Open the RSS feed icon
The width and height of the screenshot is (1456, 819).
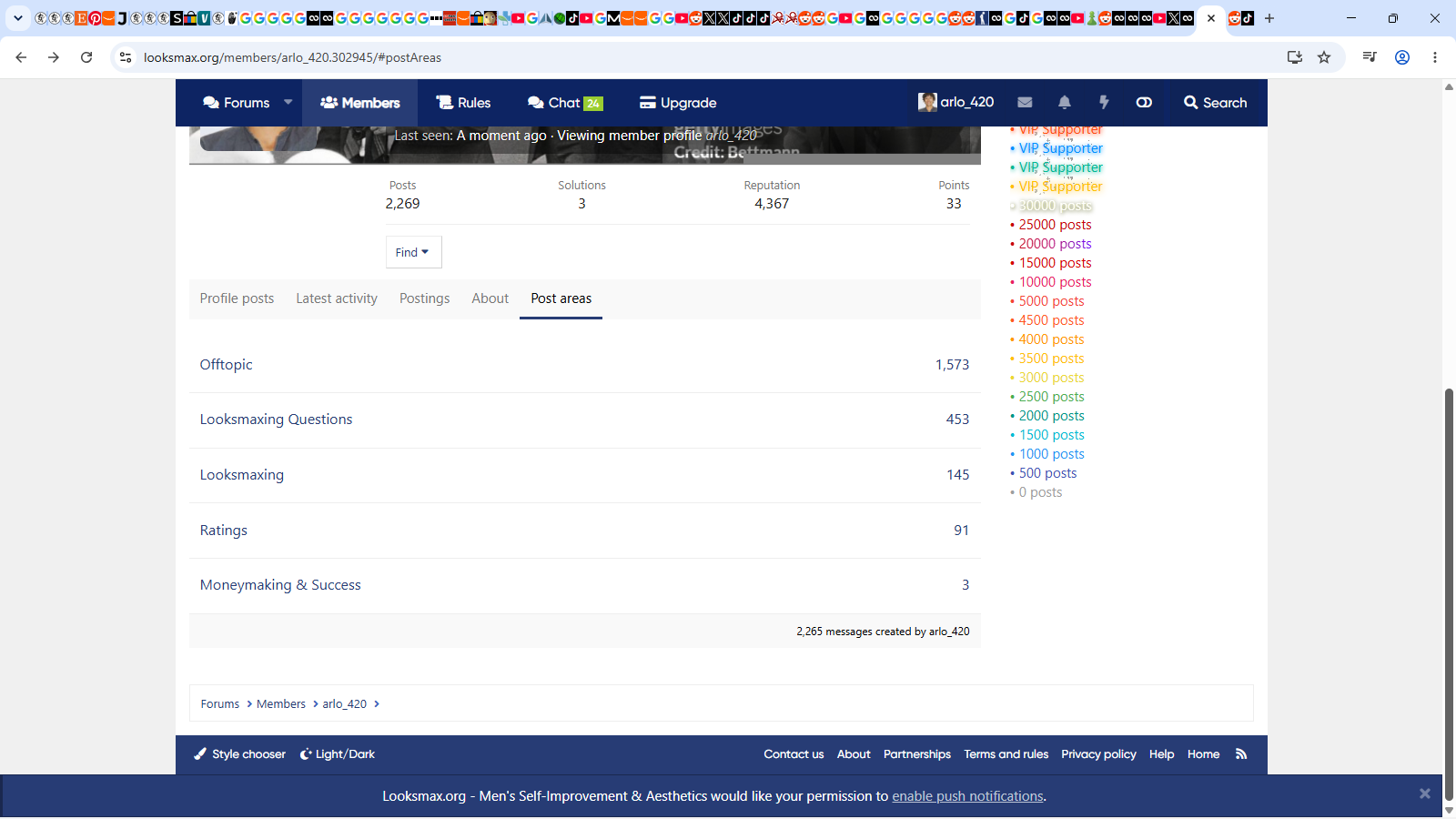[1241, 754]
